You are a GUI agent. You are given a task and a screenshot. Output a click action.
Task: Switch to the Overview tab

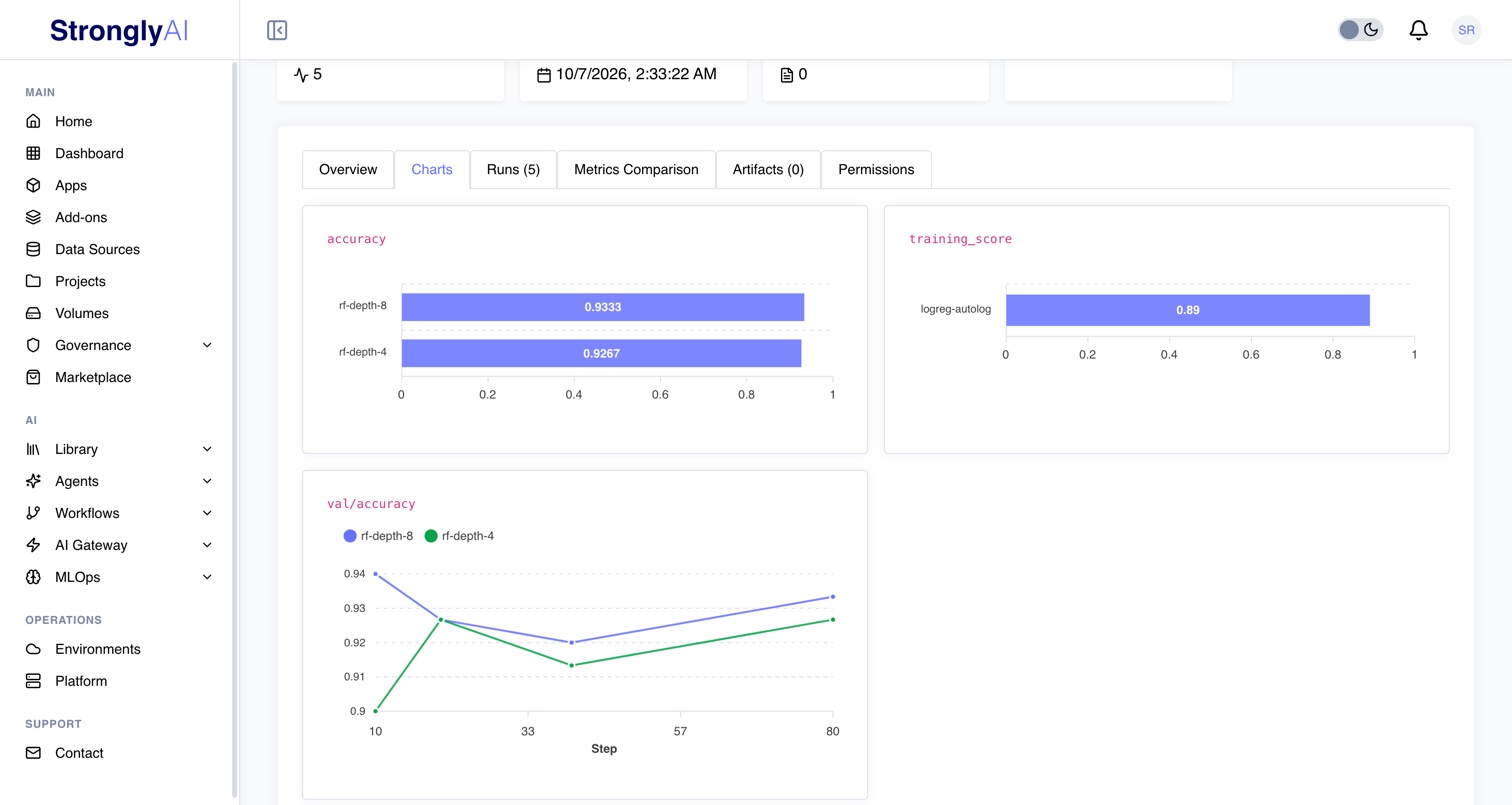pos(348,169)
